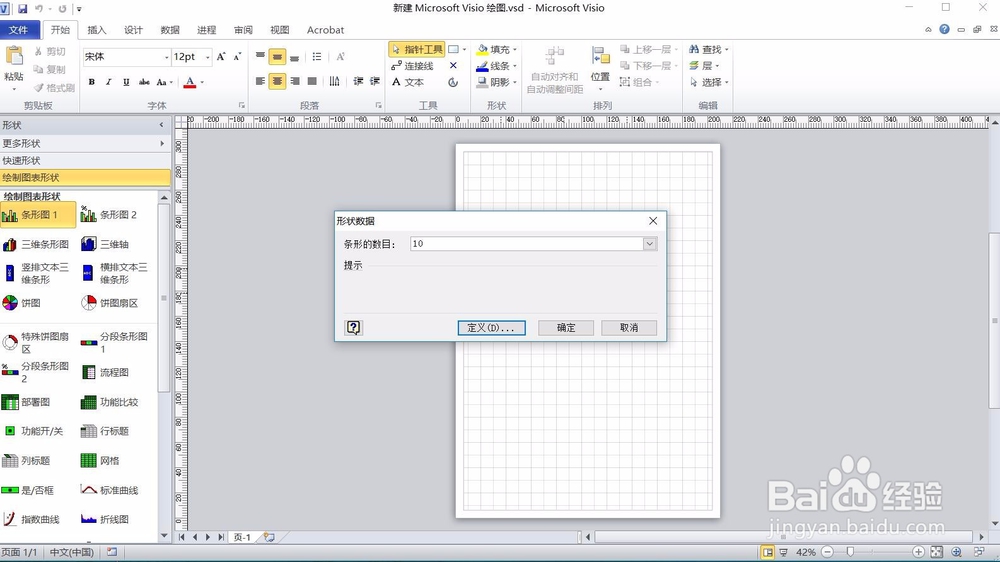
Task: Switch to the Acrobat ribbon tab
Action: [x=325, y=30]
